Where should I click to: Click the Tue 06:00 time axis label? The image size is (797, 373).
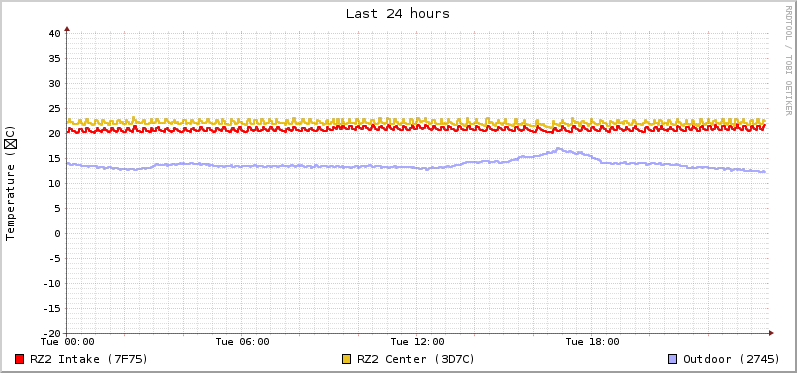point(242,342)
